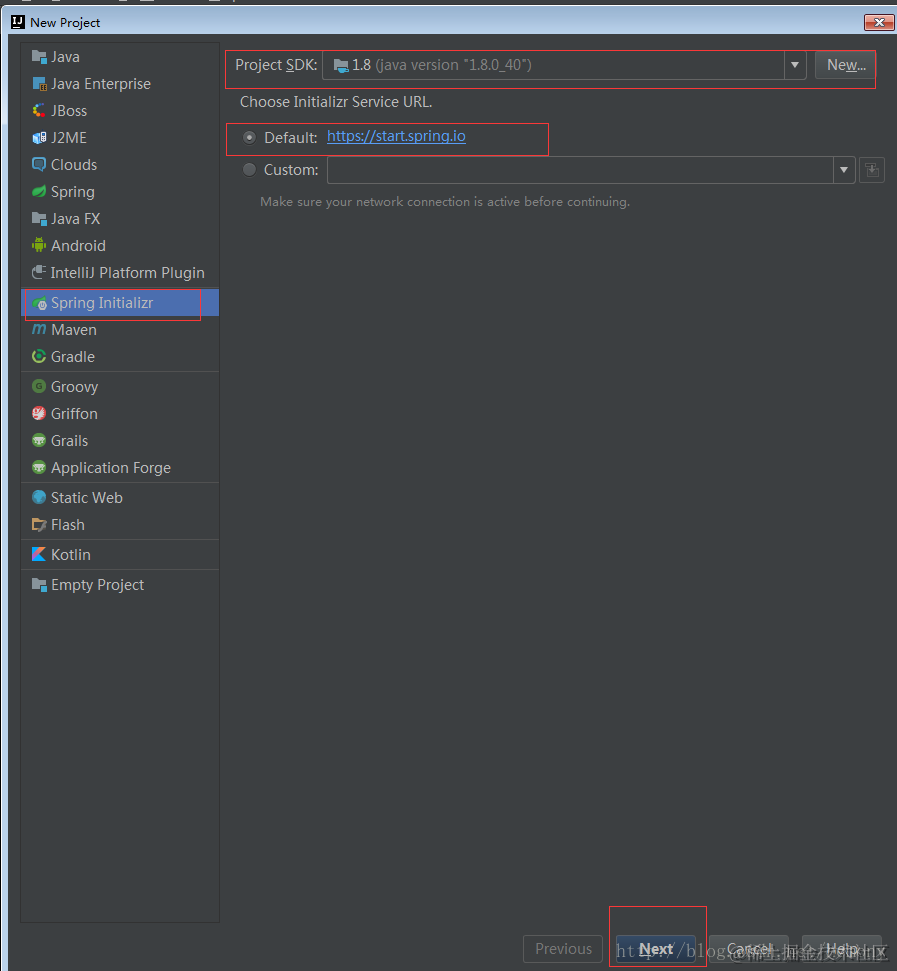Screen dimensions: 897x971
Task: Click the Android robot icon
Action: (x=39, y=246)
